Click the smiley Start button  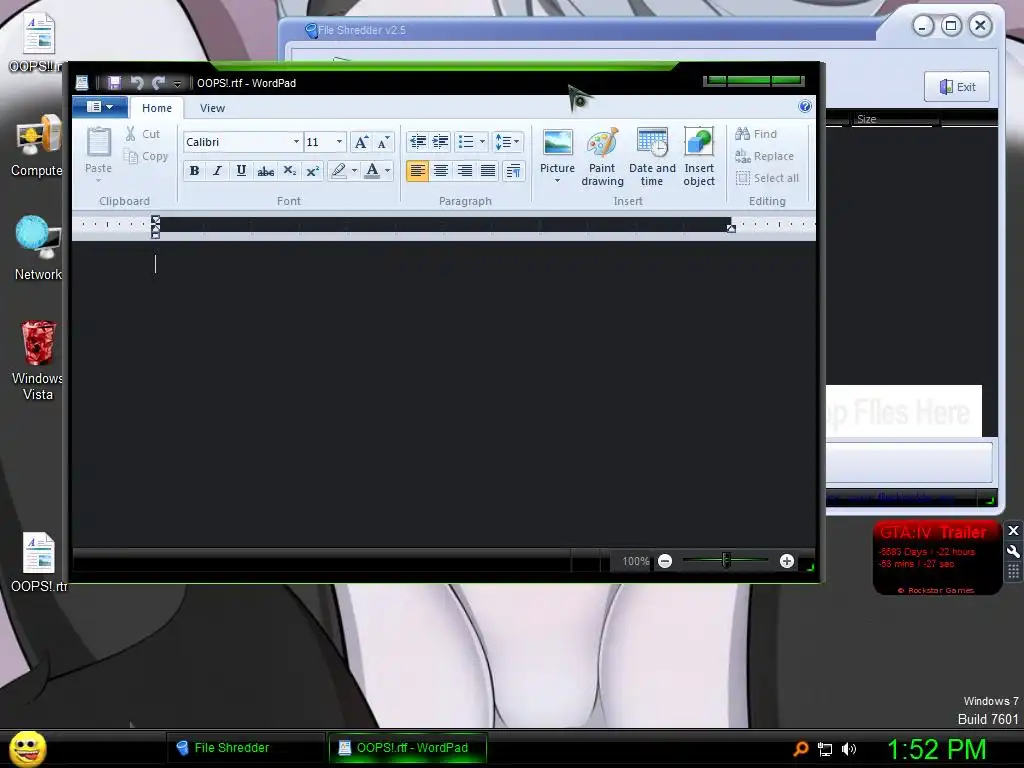(x=28, y=748)
